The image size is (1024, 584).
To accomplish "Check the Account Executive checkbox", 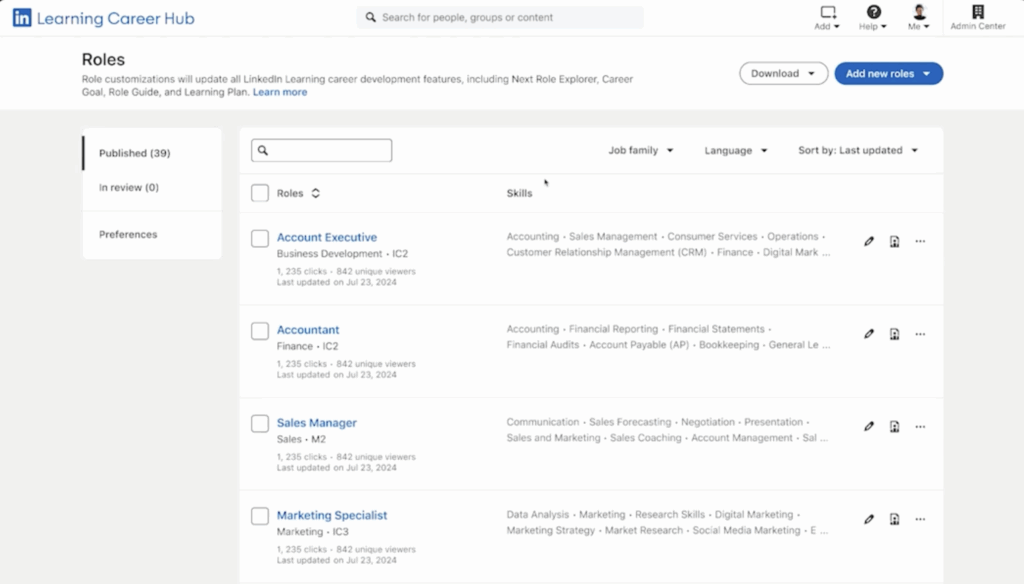I will pos(260,238).
